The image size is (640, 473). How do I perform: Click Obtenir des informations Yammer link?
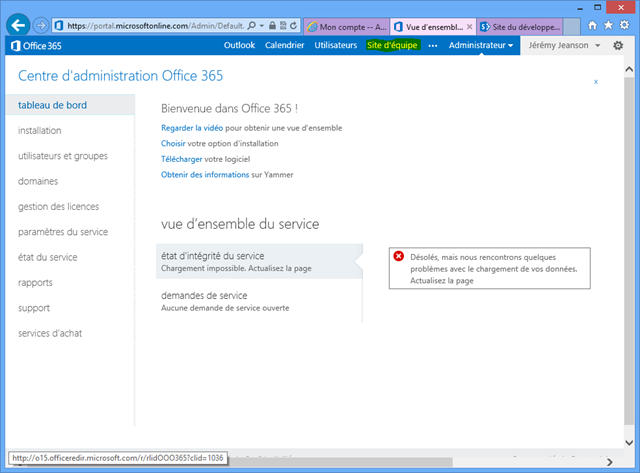(205, 175)
